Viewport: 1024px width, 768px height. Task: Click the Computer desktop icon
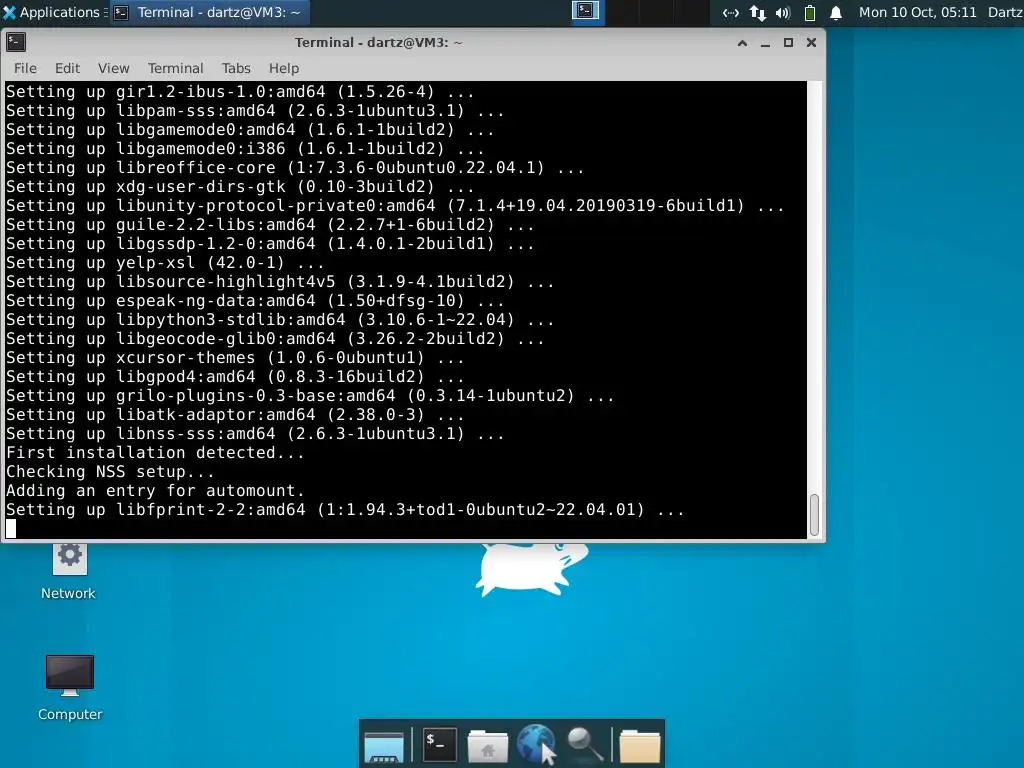click(70, 688)
